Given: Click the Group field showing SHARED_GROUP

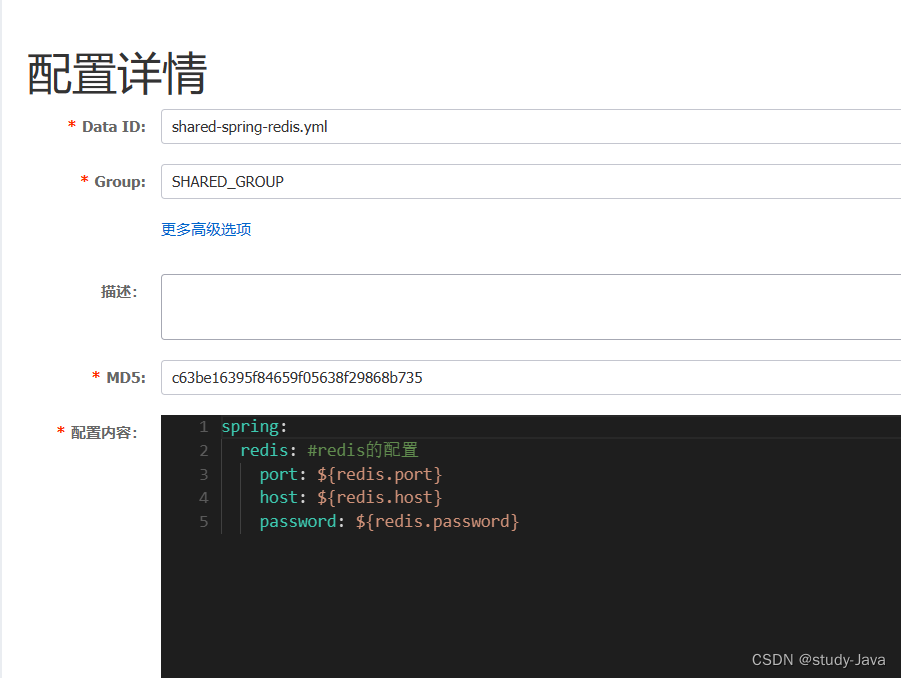Looking at the screenshot, I should coord(531,182).
